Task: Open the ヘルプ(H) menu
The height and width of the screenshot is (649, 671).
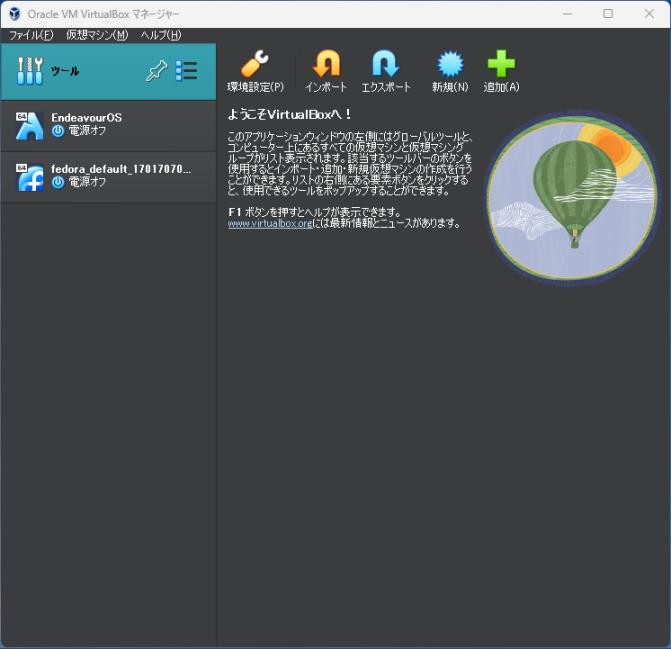Action: click(161, 35)
